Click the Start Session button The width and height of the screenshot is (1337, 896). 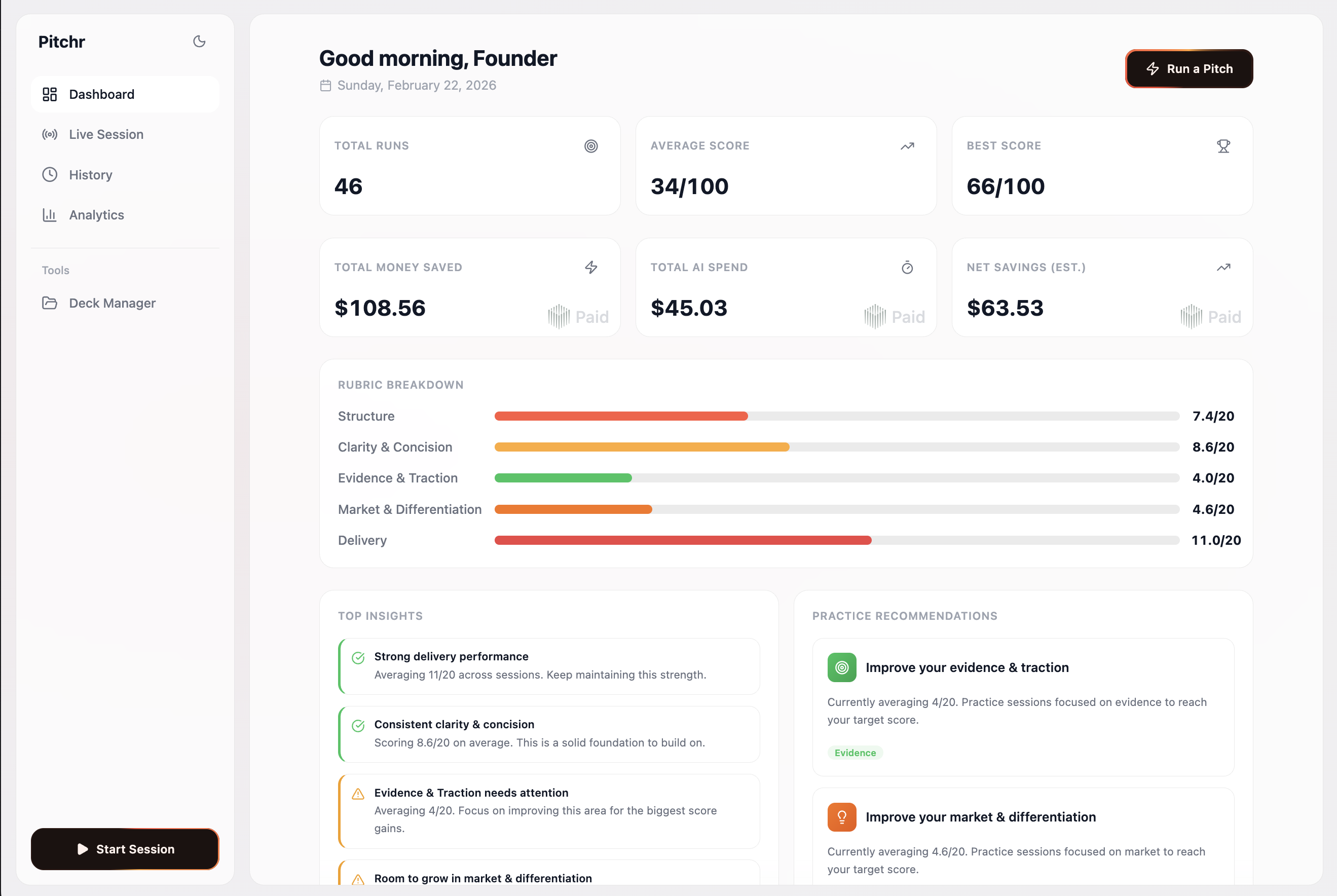point(125,849)
